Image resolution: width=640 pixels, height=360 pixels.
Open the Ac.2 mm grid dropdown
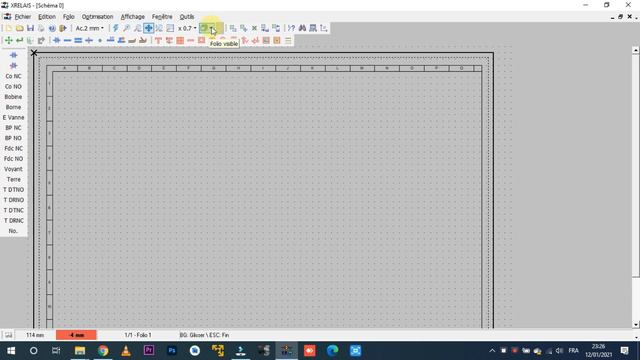point(90,28)
